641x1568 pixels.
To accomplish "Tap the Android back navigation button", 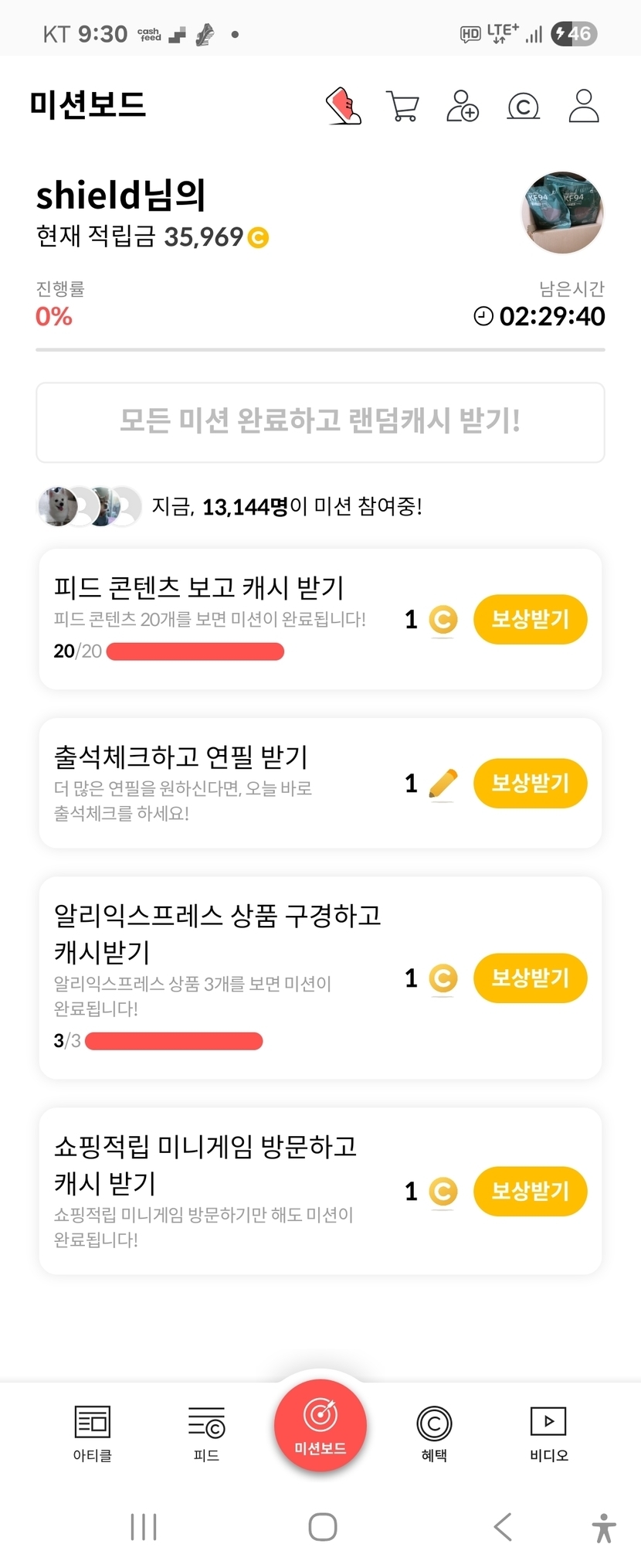I will [x=503, y=1527].
